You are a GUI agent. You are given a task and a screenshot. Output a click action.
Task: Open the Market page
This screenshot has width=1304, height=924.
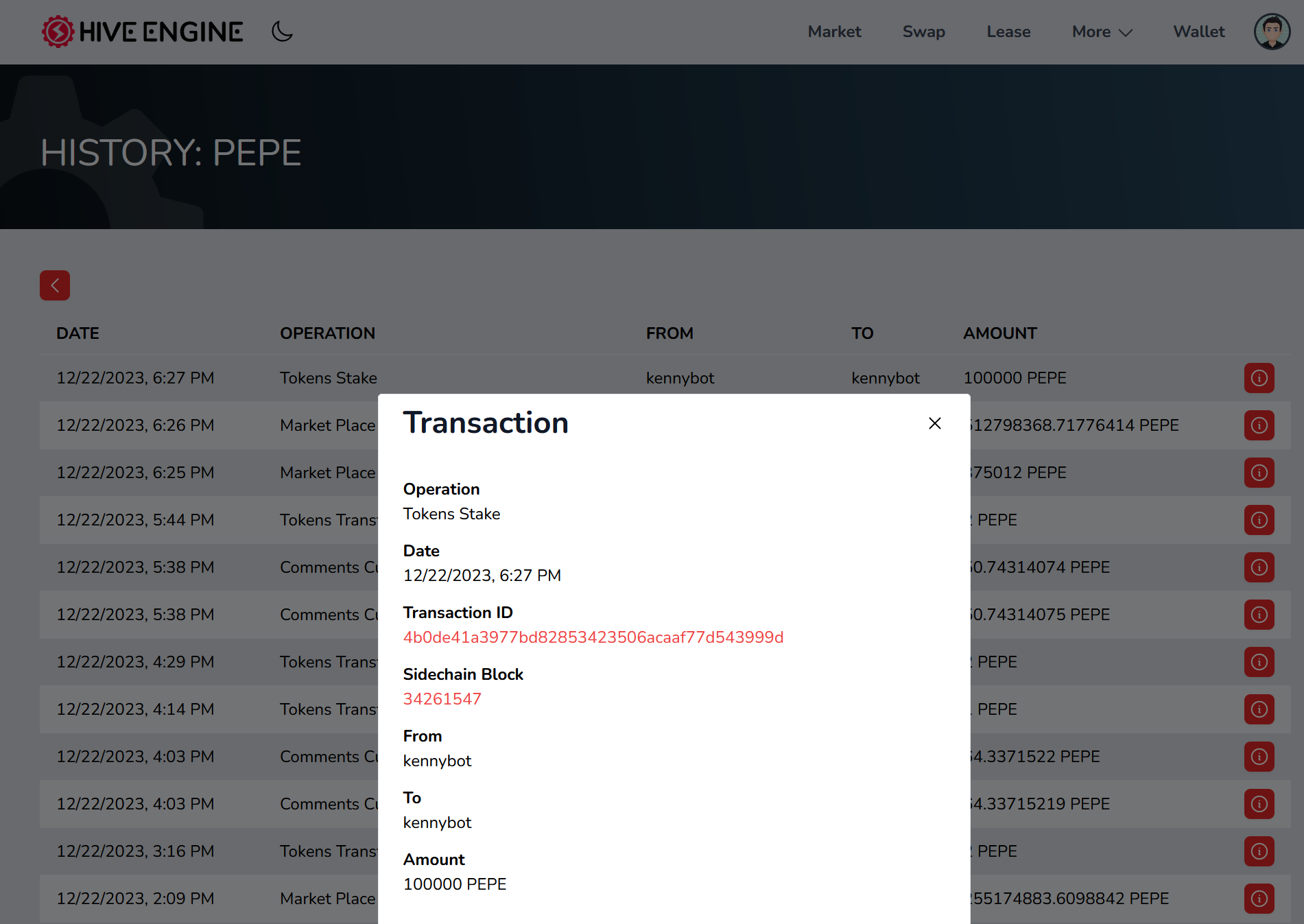pos(833,32)
